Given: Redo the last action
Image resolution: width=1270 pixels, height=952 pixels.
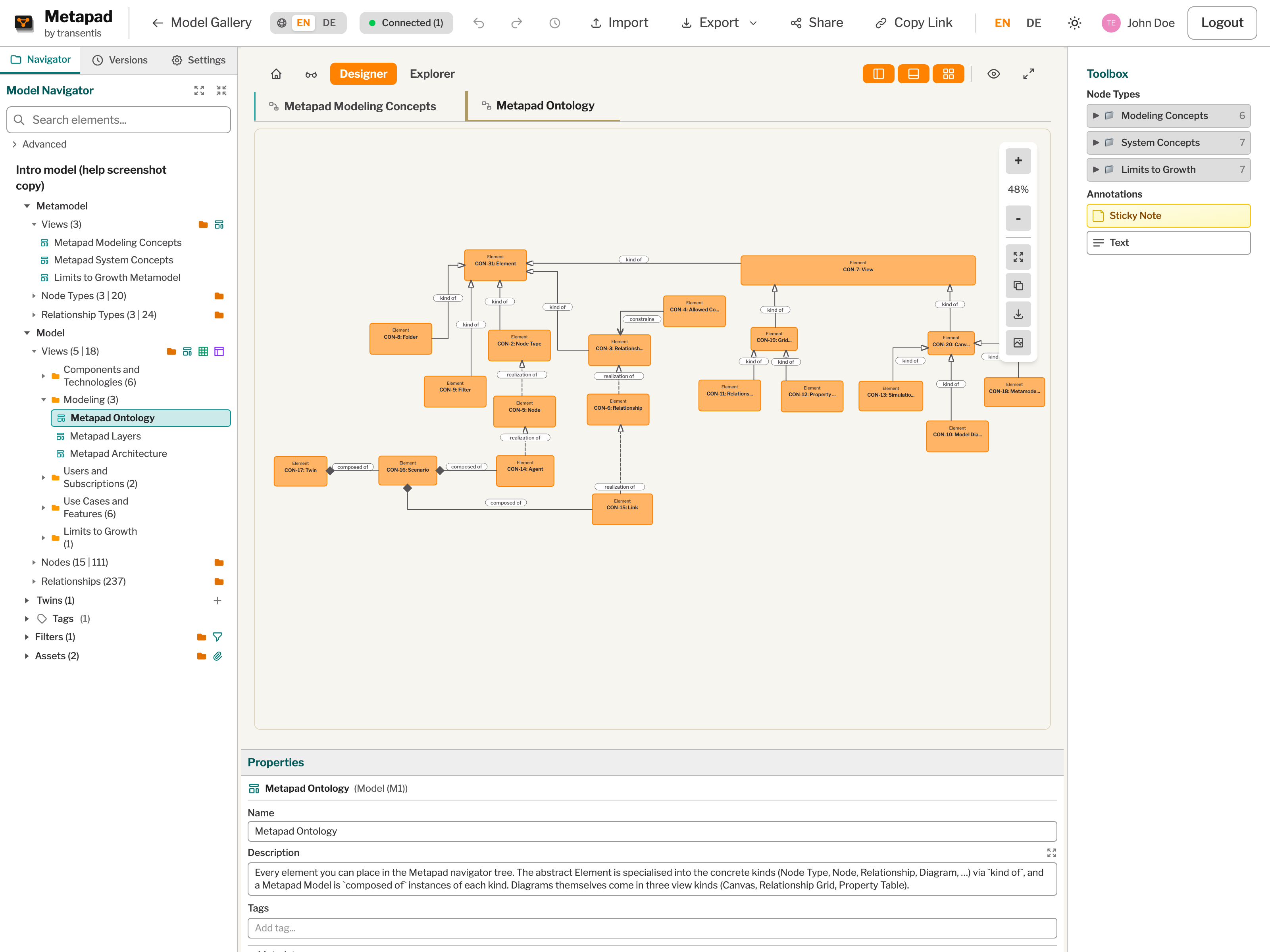Looking at the screenshot, I should [x=517, y=23].
